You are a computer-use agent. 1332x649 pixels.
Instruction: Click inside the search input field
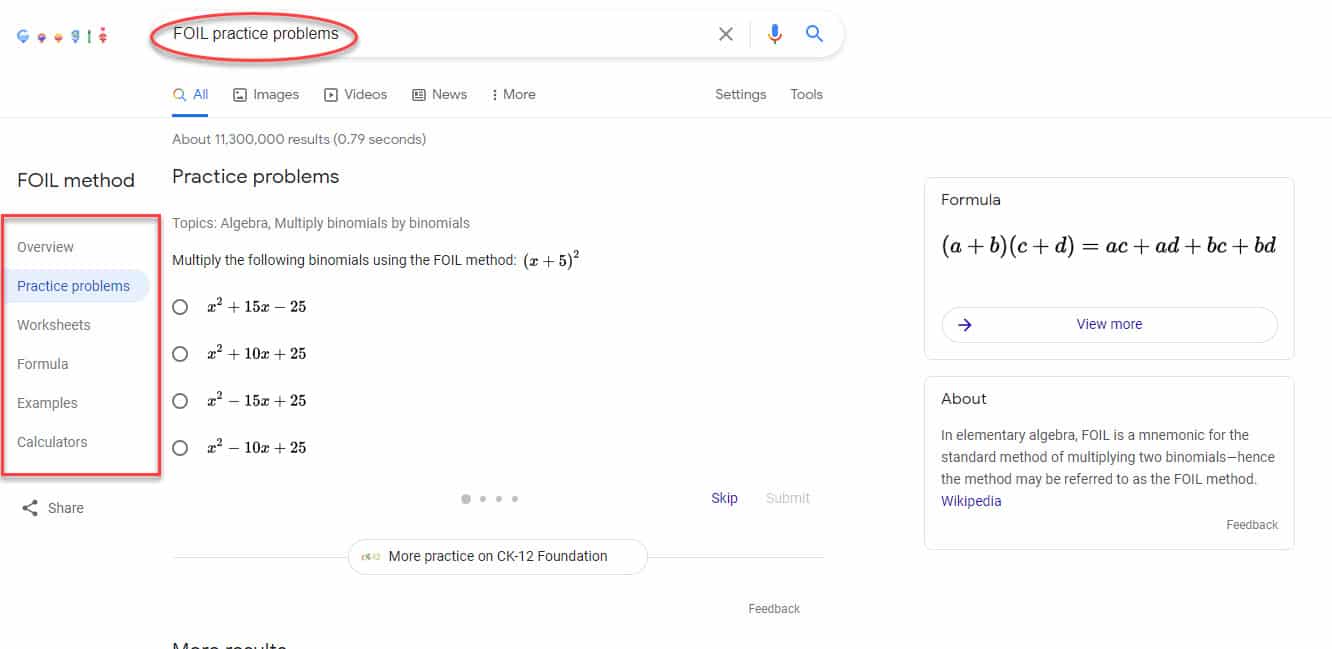(450, 33)
